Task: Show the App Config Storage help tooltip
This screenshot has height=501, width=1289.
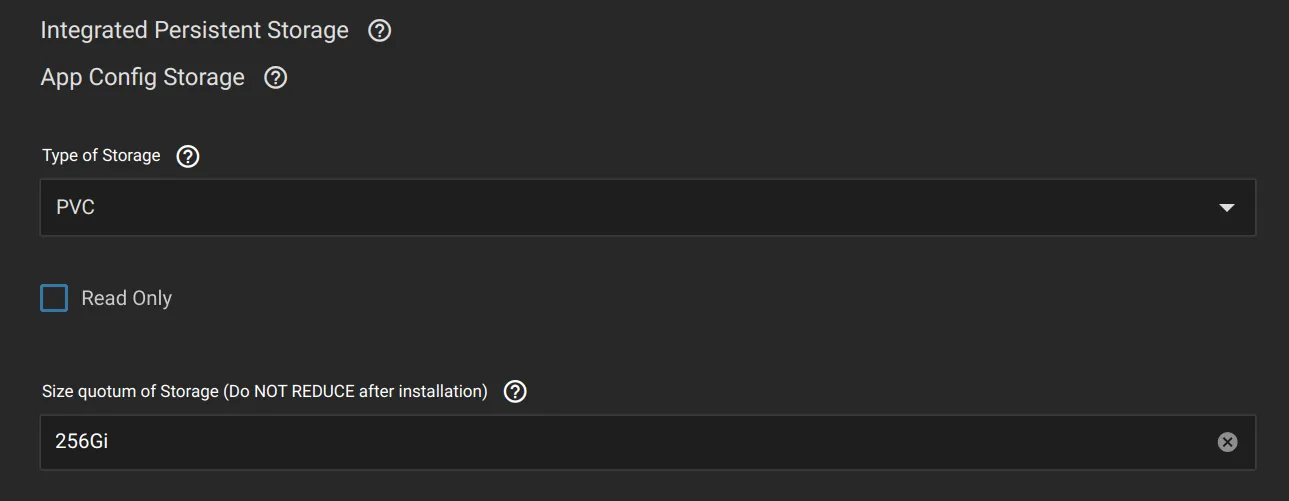Action: 275,78
